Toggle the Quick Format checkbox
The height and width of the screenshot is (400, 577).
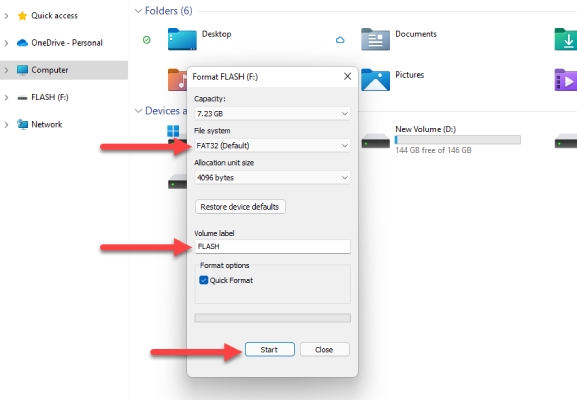203,280
